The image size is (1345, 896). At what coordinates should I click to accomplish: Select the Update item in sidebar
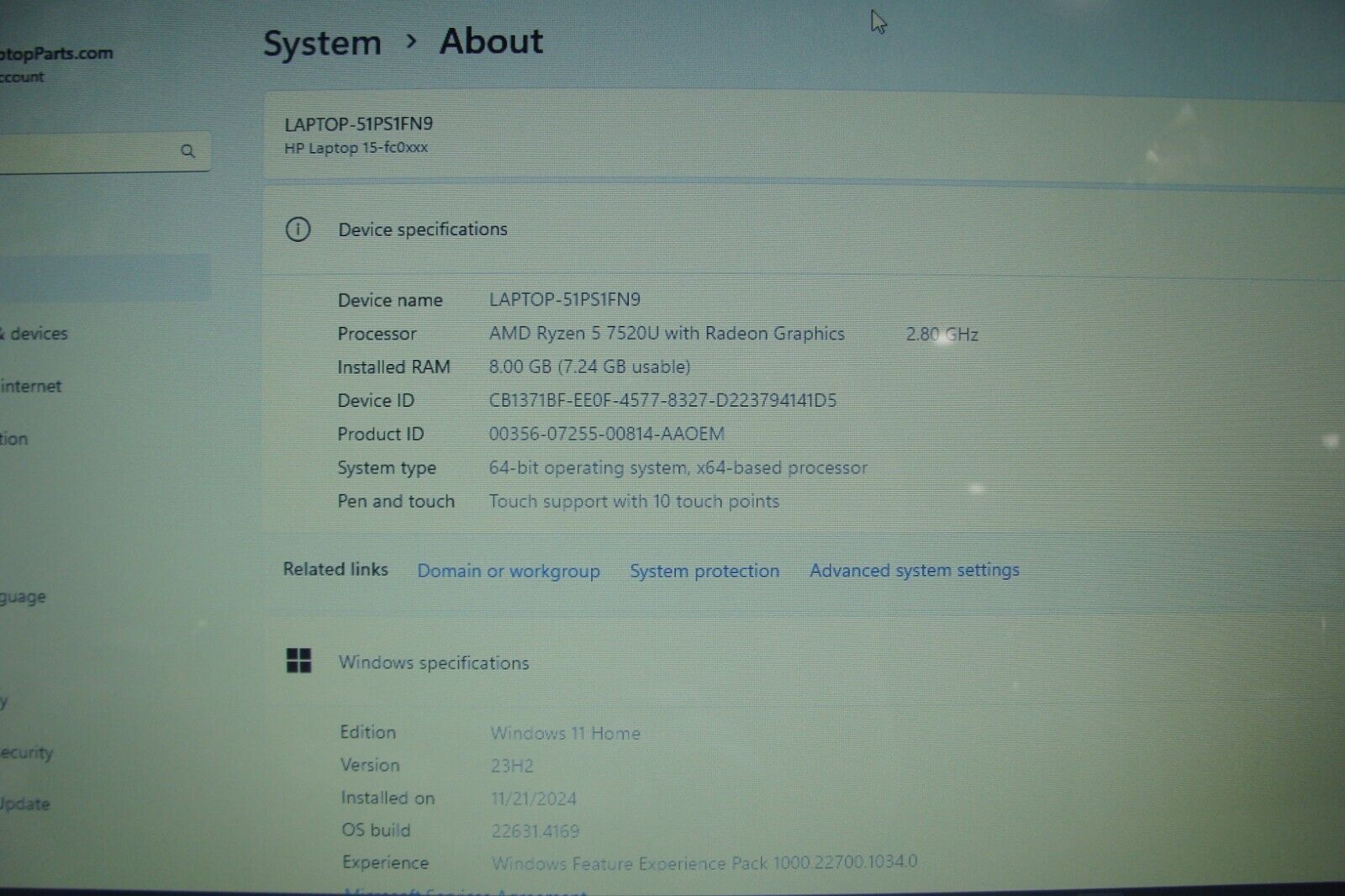(25, 804)
